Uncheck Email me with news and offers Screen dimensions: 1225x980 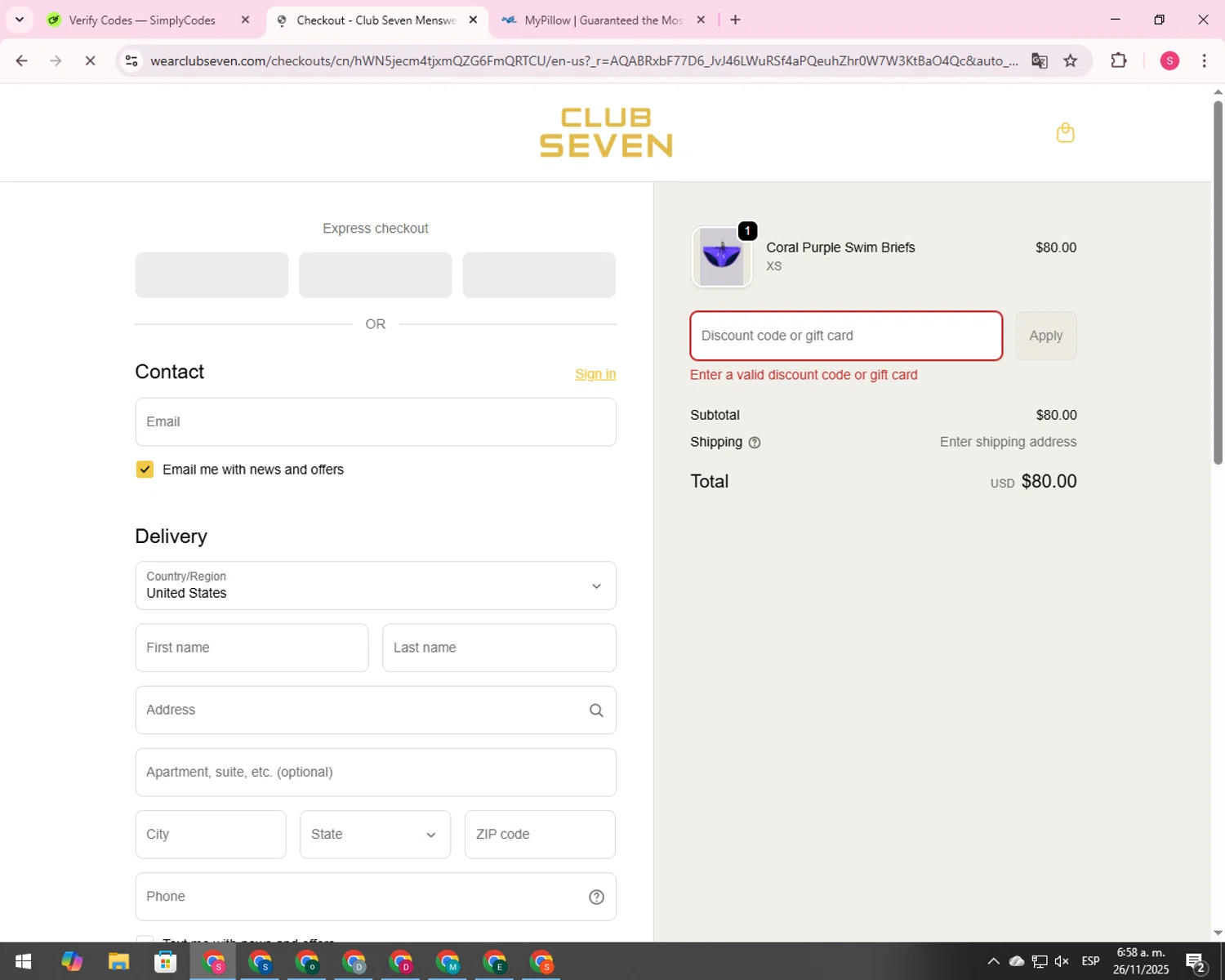pos(145,470)
